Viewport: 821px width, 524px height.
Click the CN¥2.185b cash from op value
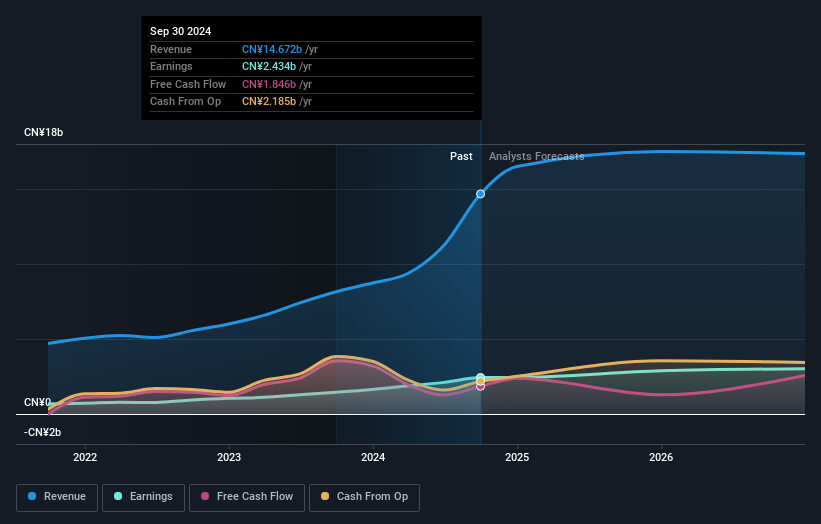269,102
